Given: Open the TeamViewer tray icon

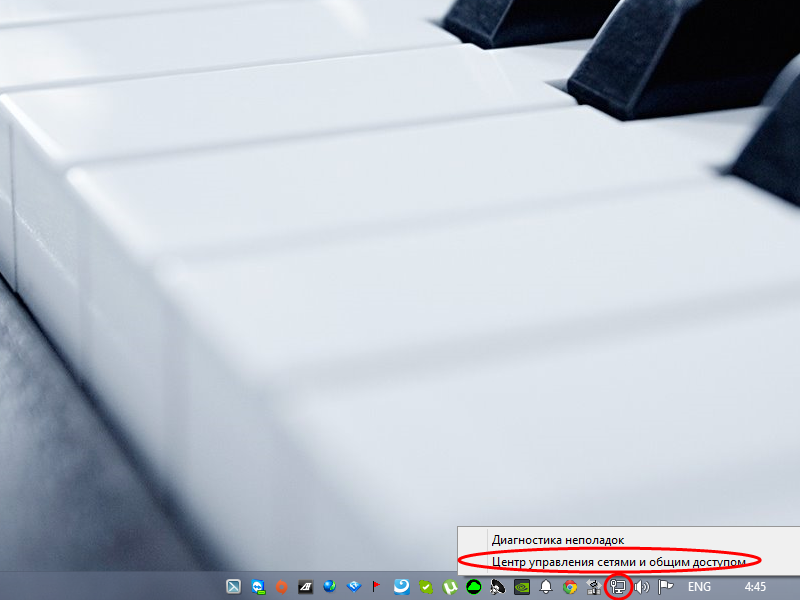Looking at the screenshot, I should (x=258, y=587).
